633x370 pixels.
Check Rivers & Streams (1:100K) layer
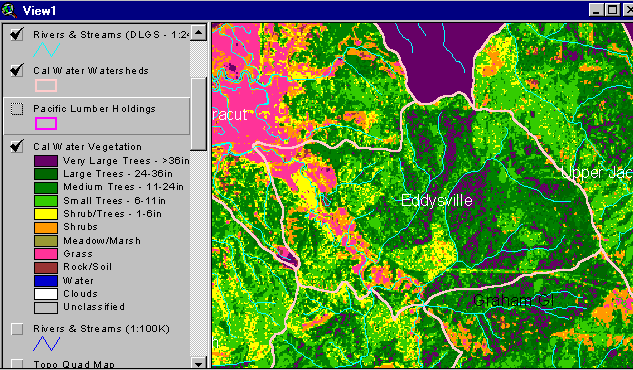pos(17,329)
